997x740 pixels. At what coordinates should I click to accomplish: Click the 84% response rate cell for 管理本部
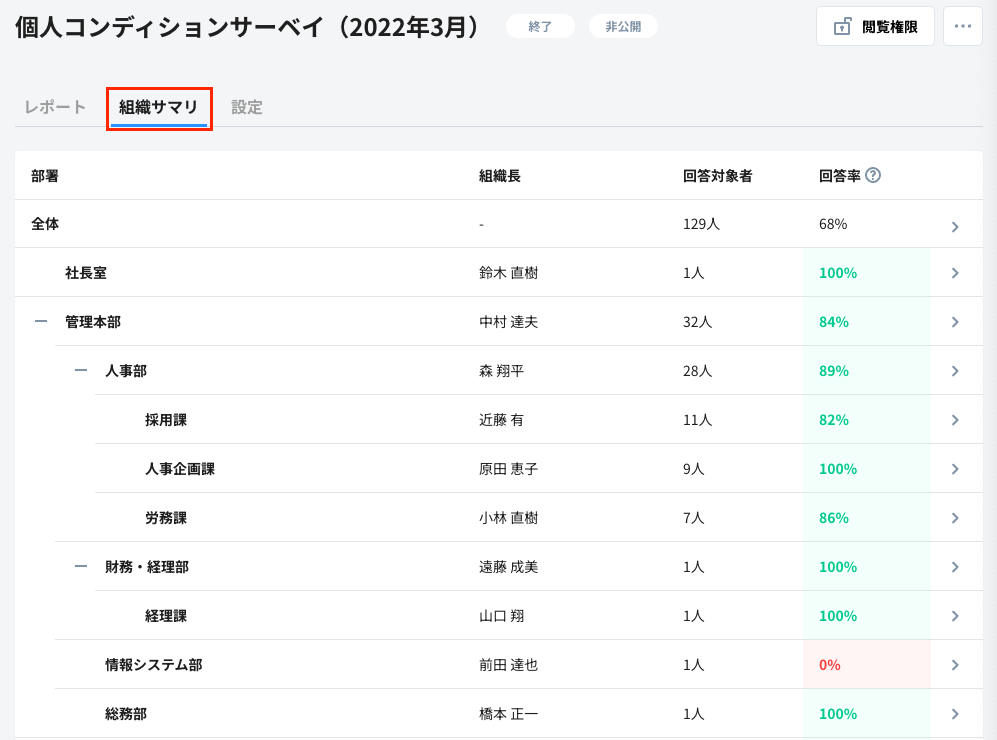click(834, 321)
